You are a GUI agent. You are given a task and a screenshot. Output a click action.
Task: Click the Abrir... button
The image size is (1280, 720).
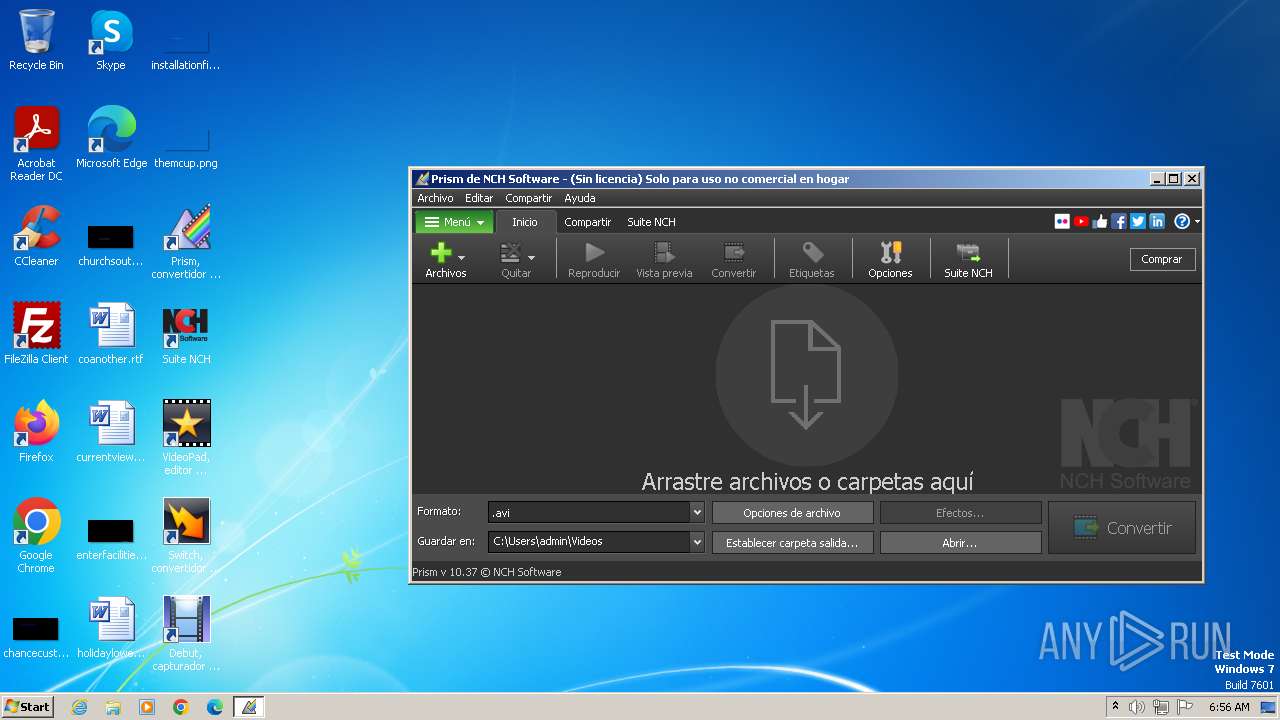960,542
